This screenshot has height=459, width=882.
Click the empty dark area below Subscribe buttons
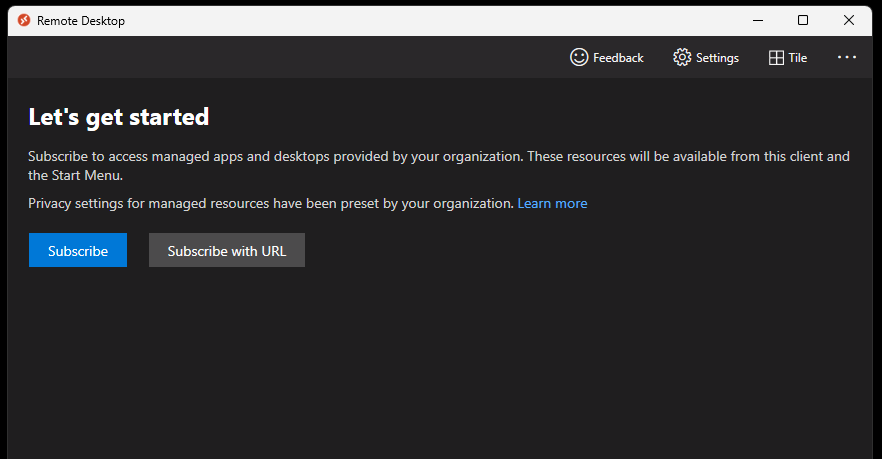(440, 370)
